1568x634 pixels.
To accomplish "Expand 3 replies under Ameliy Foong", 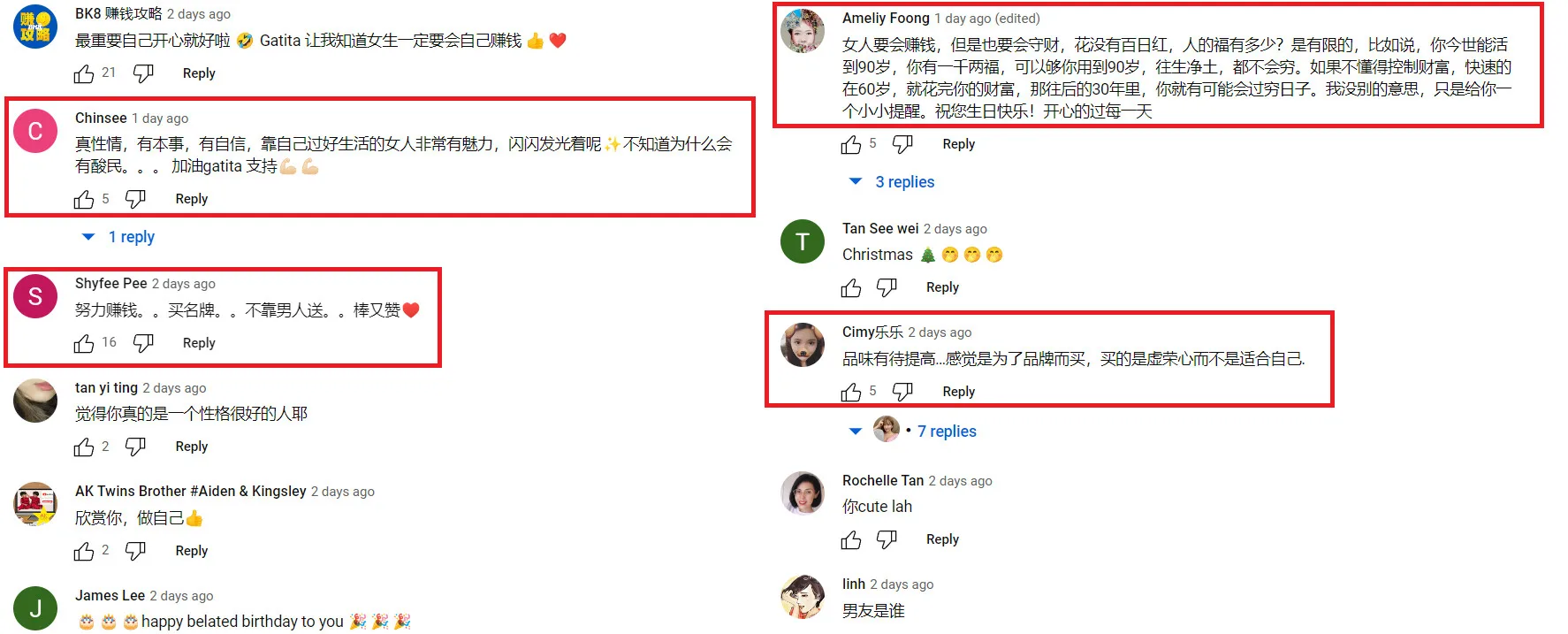I will (x=892, y=182).
